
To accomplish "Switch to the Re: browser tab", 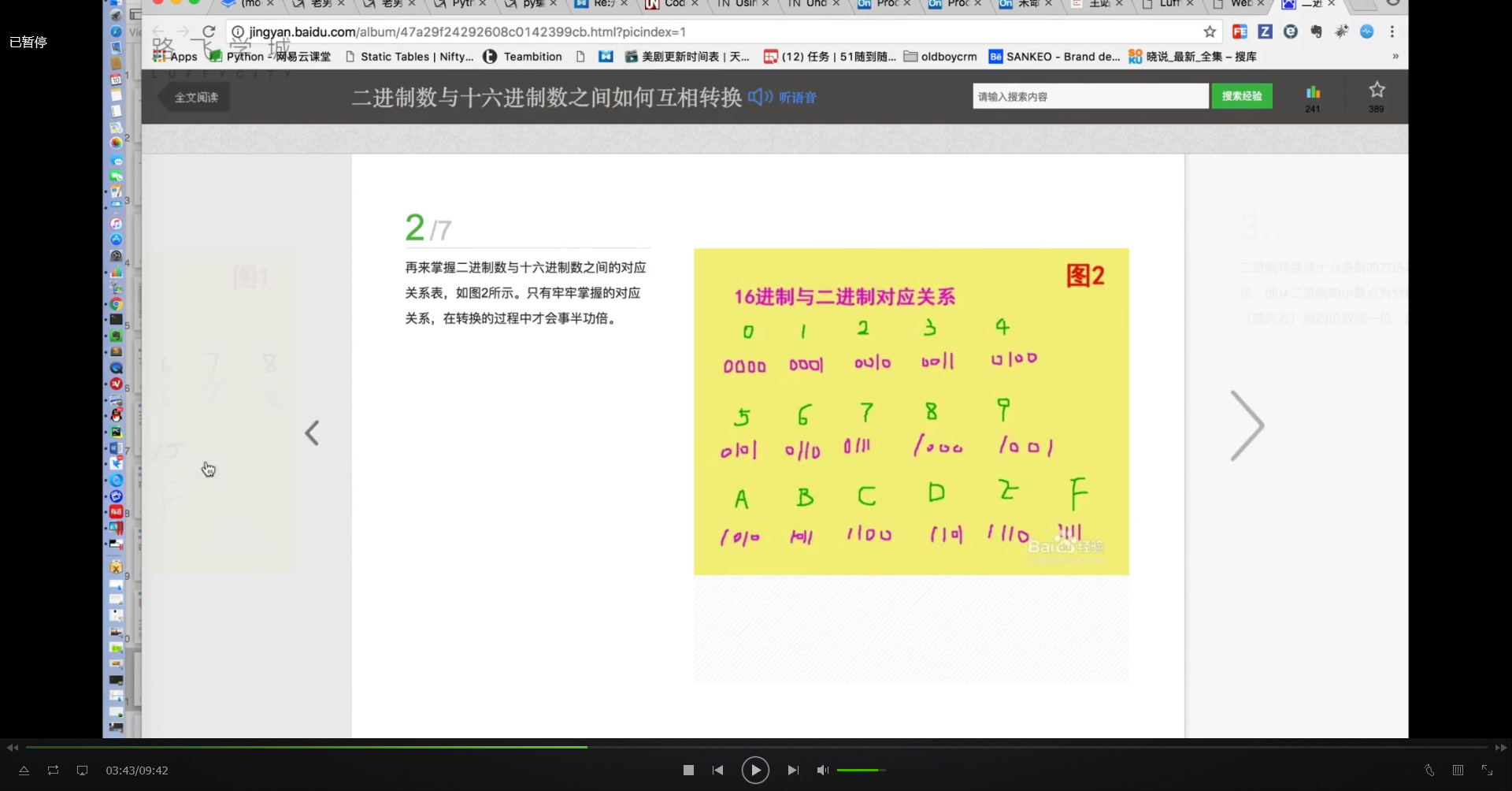I will [x=602, y=4].
